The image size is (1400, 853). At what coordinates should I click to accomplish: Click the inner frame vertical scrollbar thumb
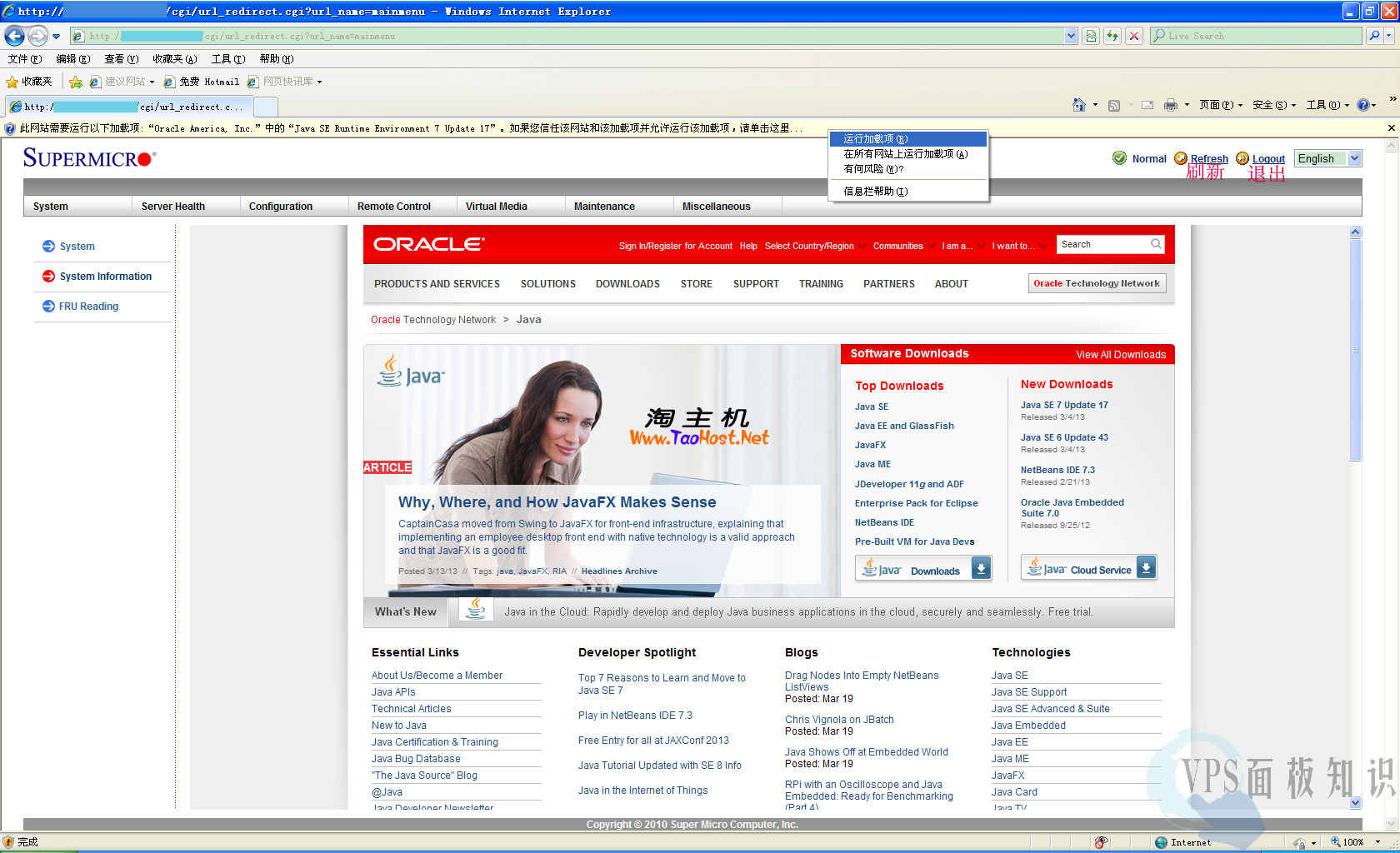point(1356,350)
